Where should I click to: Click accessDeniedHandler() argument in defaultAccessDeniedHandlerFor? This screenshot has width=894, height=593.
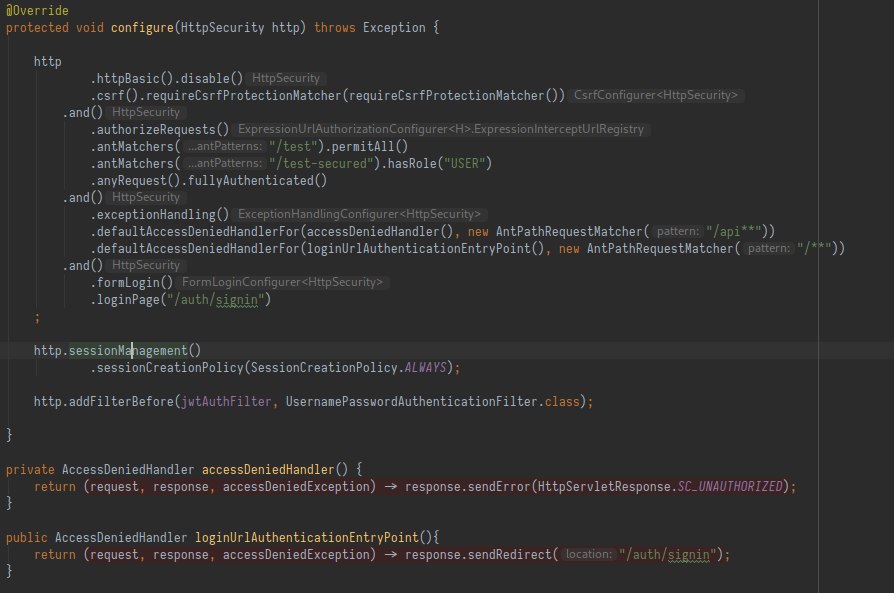pyautogui.click(x=379, y=231)
